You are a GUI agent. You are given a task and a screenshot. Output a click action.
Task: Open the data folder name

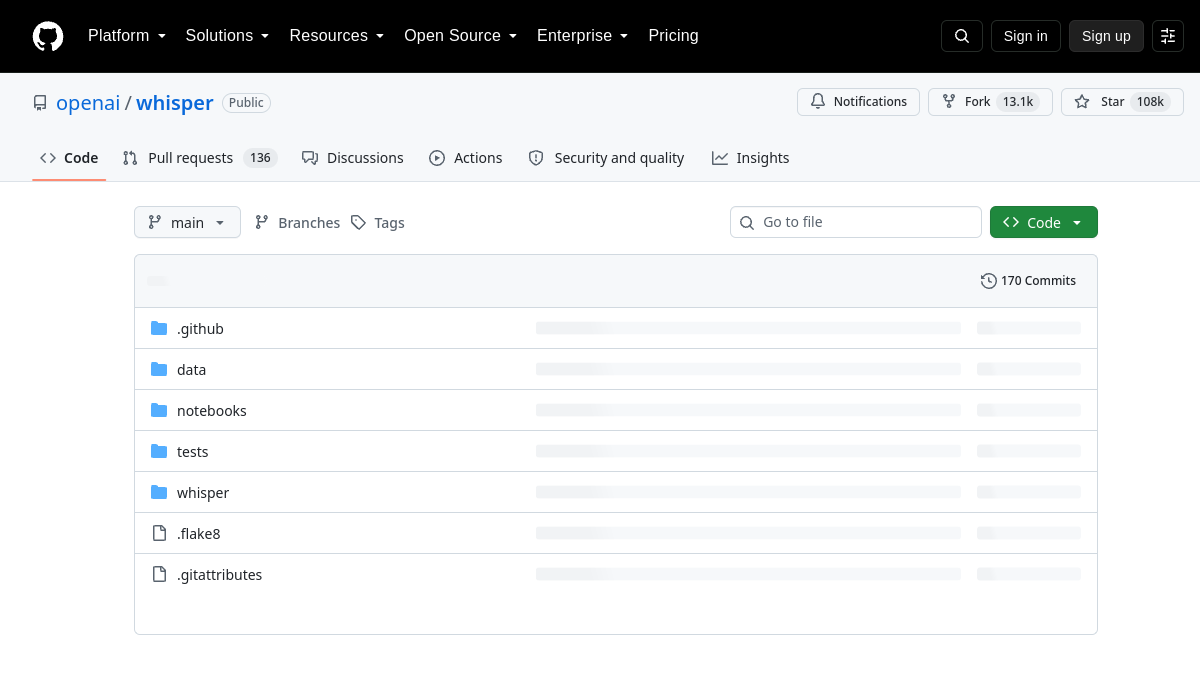(191, 370)
